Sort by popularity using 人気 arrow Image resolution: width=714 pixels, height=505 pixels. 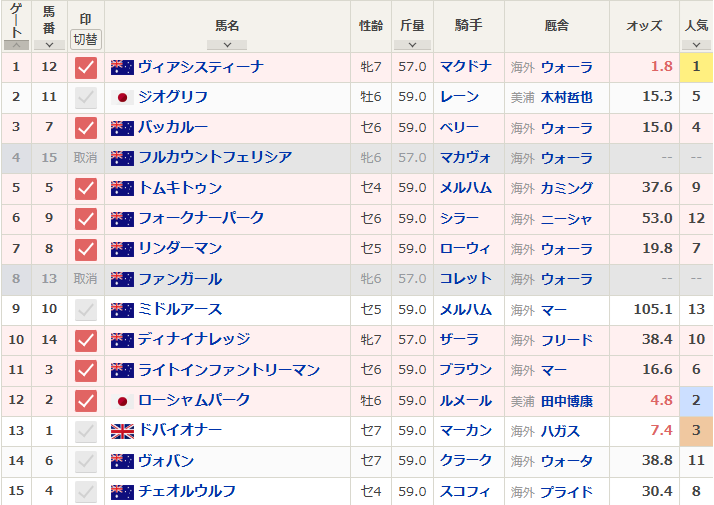tap(696, 45)
